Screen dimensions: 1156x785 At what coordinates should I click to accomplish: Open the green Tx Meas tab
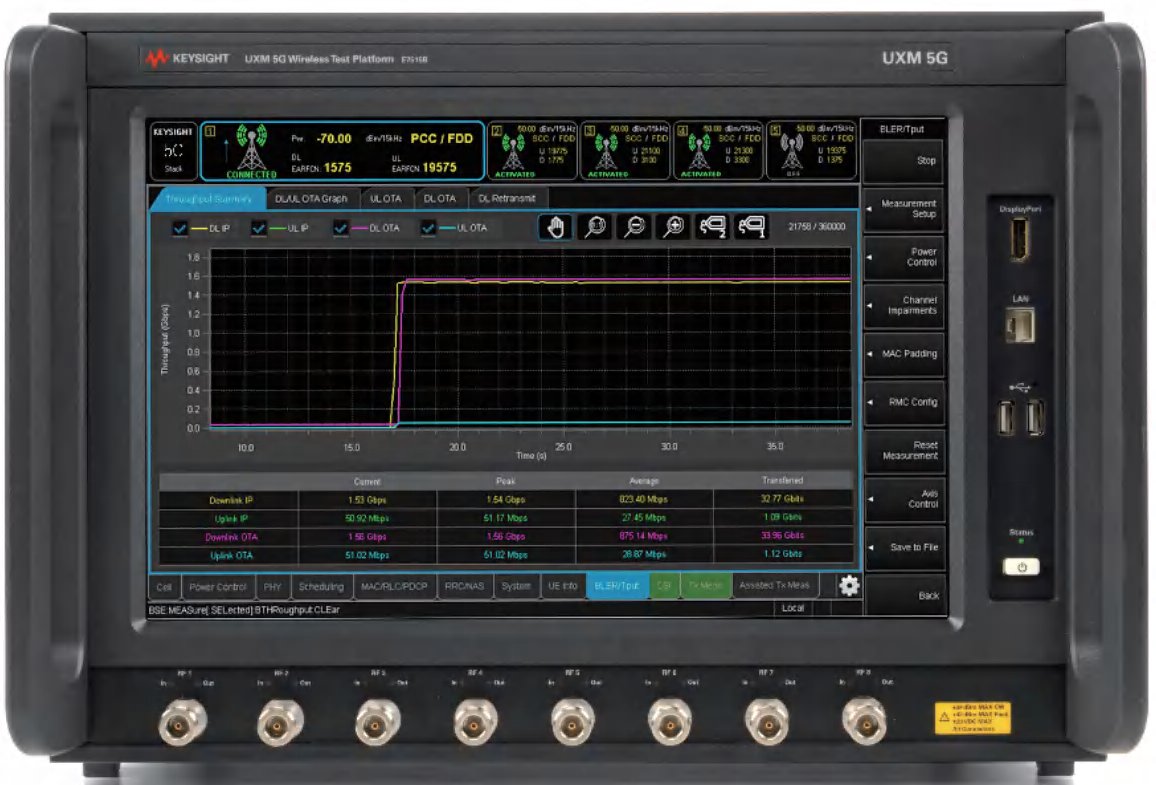click(706, 587)
